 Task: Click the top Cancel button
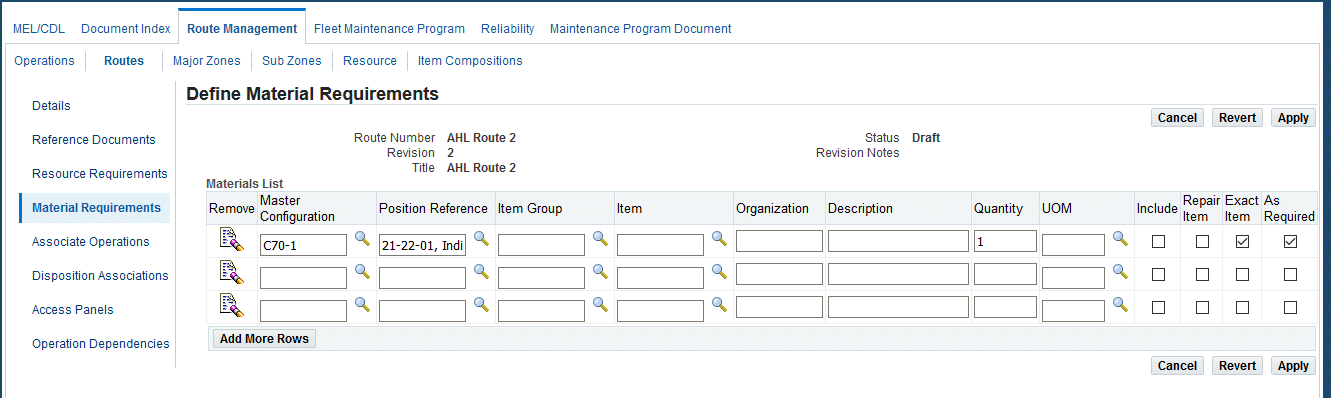pyautogui.click(x=1177, y=118)
